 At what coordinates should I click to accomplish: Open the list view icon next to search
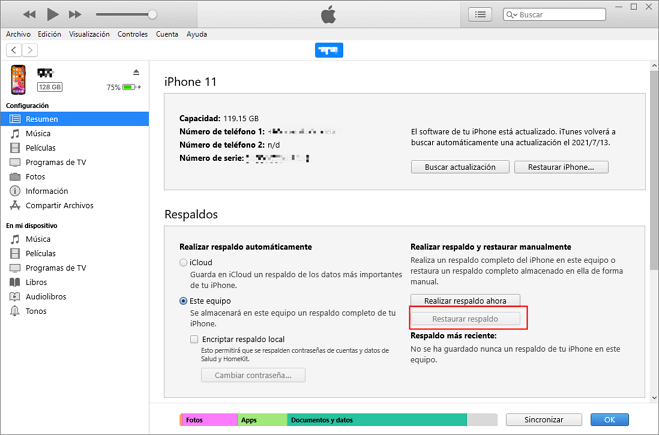tap(480, 14)
